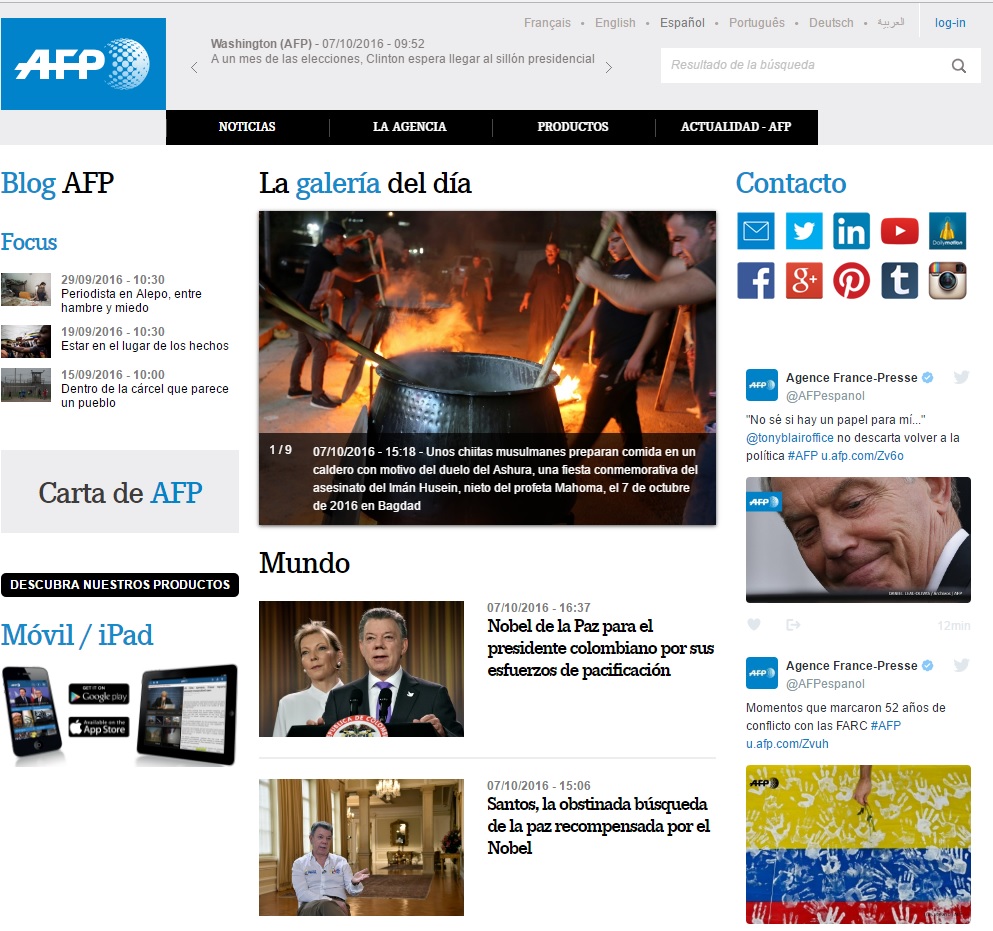Open the prison article thumbnail
This screenshot has width=993, height=931.
point(26,385)
